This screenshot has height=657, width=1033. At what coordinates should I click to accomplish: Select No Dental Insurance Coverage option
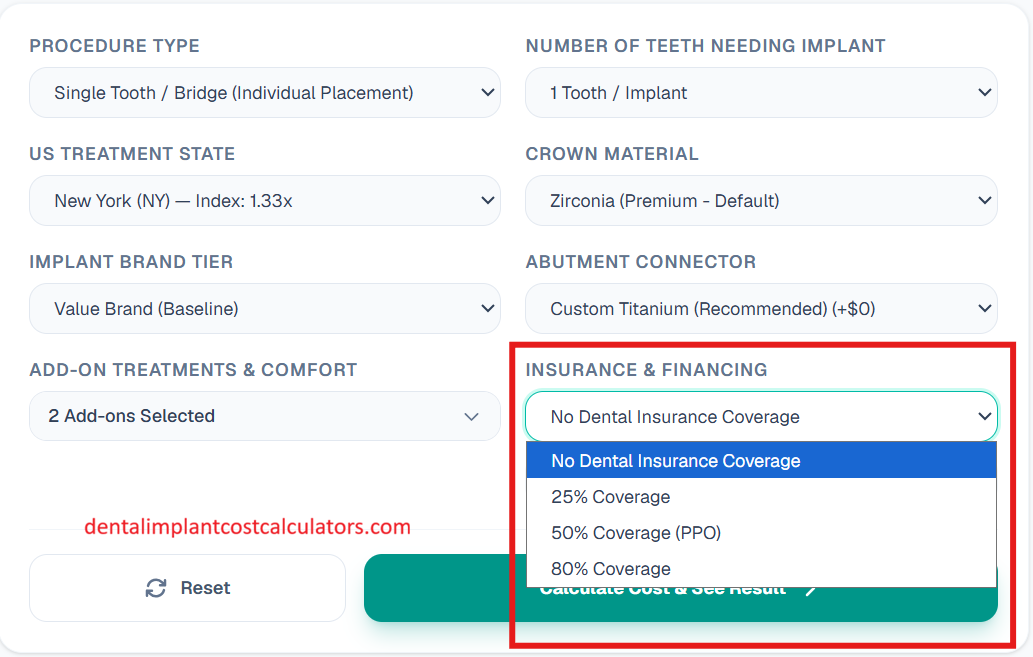coord(761,461)
